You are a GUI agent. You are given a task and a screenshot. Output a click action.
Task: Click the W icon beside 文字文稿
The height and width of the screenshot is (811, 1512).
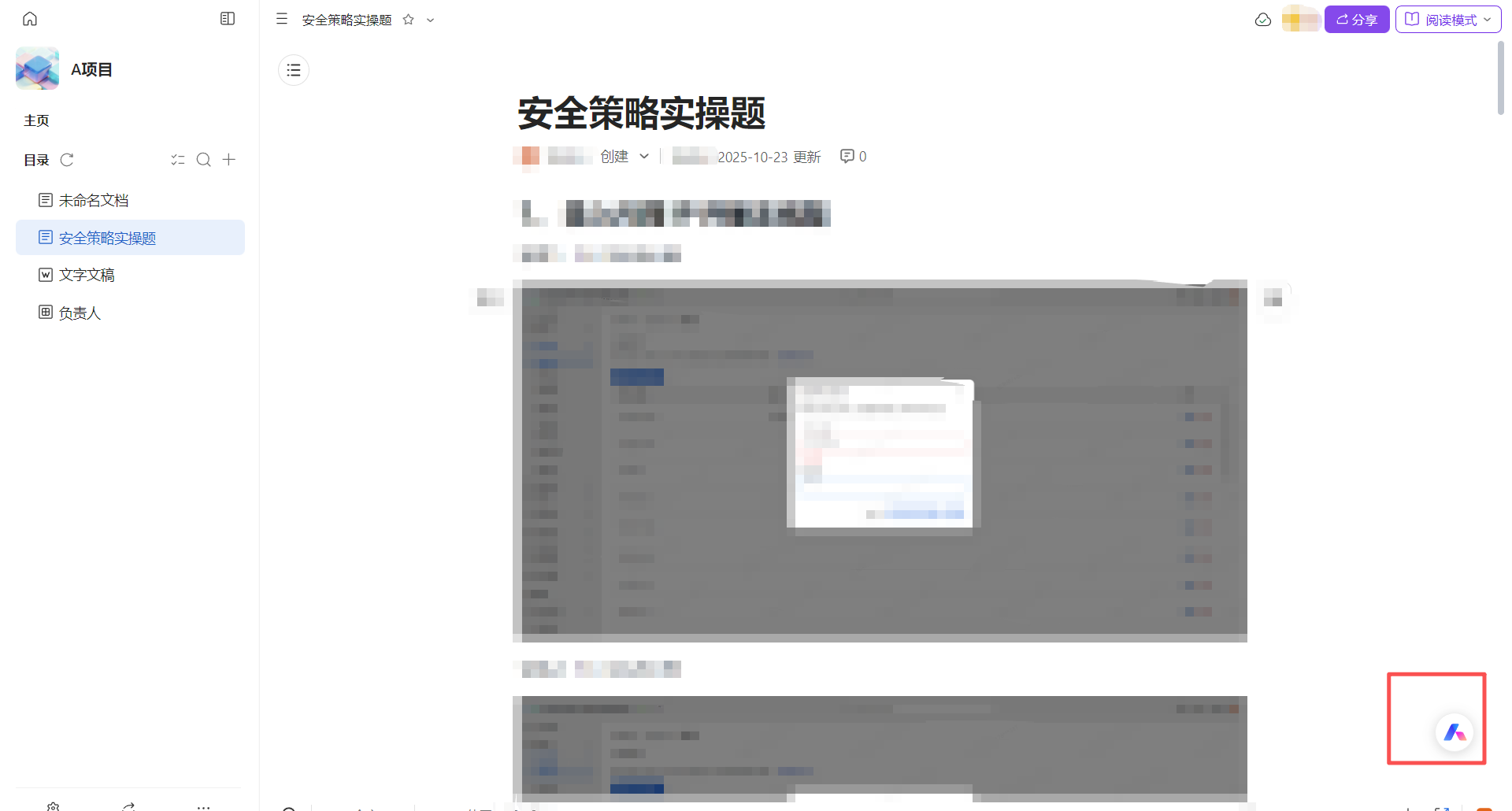(46, 275)
